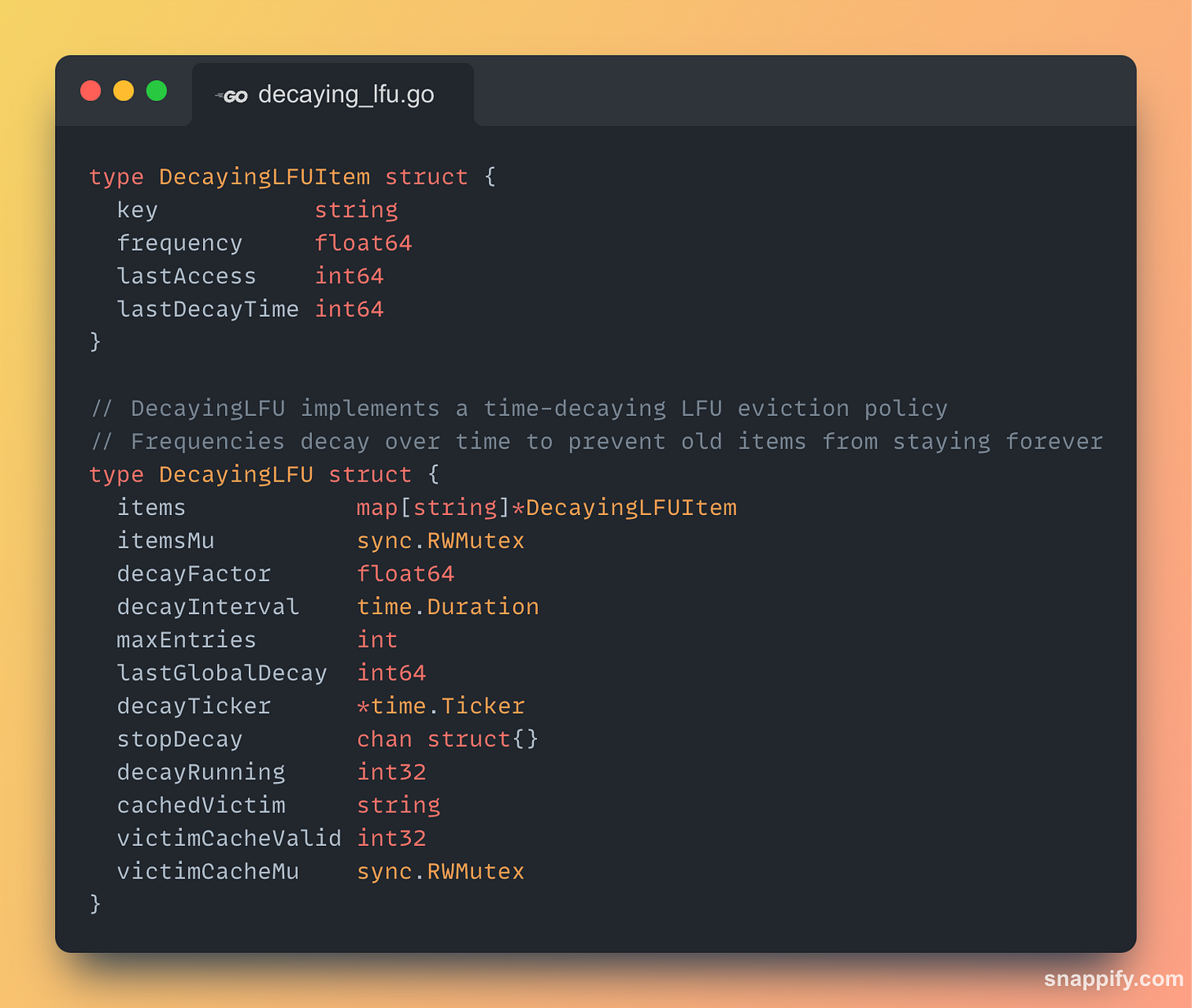Click the 'DecayingLFUItem' struct name in first type line
The height and width of the screenshot is (1008, 1192).
pyautogui.click(x=264, y=177)
